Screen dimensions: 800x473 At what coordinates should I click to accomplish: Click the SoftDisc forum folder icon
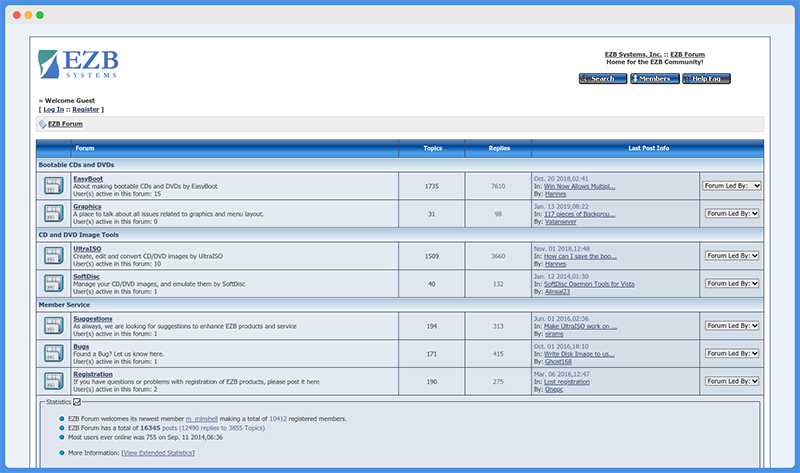point(54,283)
